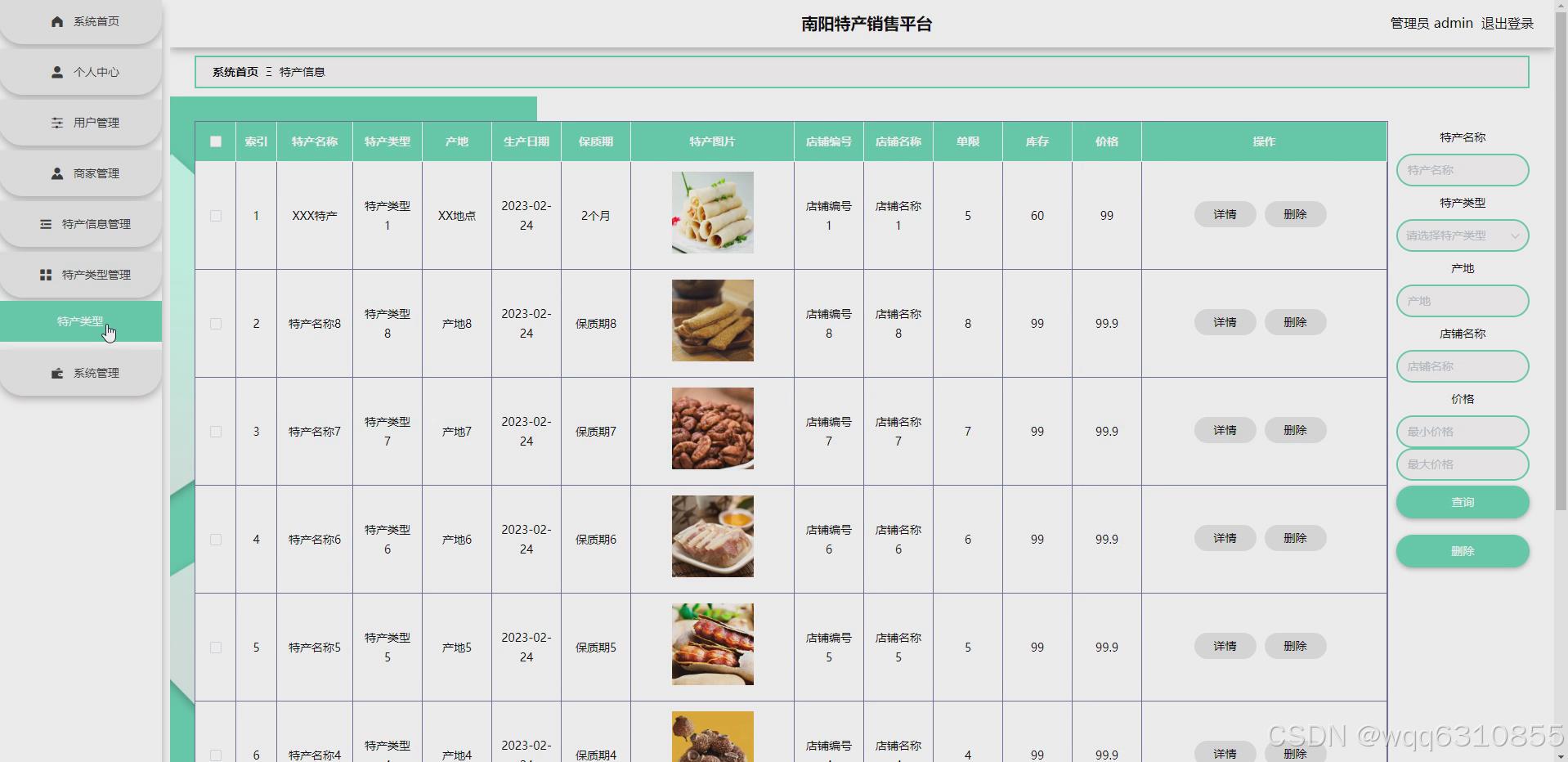
Task: Delete the 特产名称8 row
Action: 1295,322
